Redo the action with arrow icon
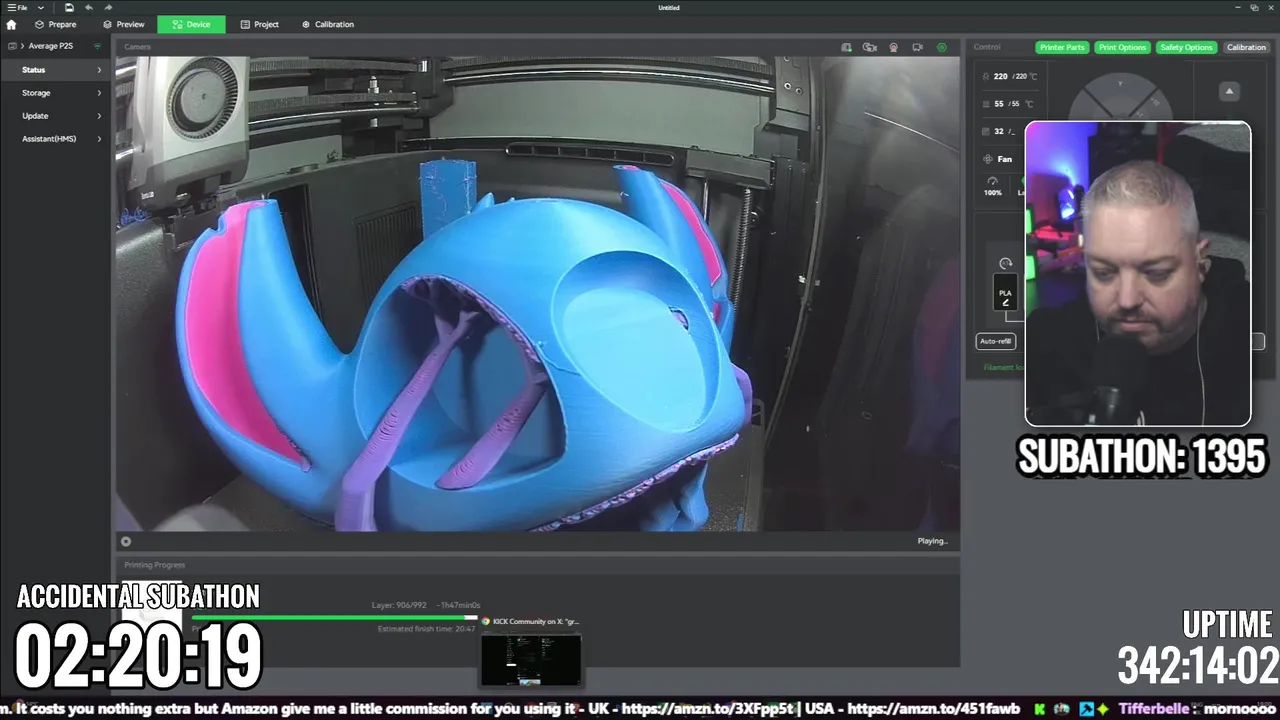This screenshot has width=1280, height=720. (108, 7)
